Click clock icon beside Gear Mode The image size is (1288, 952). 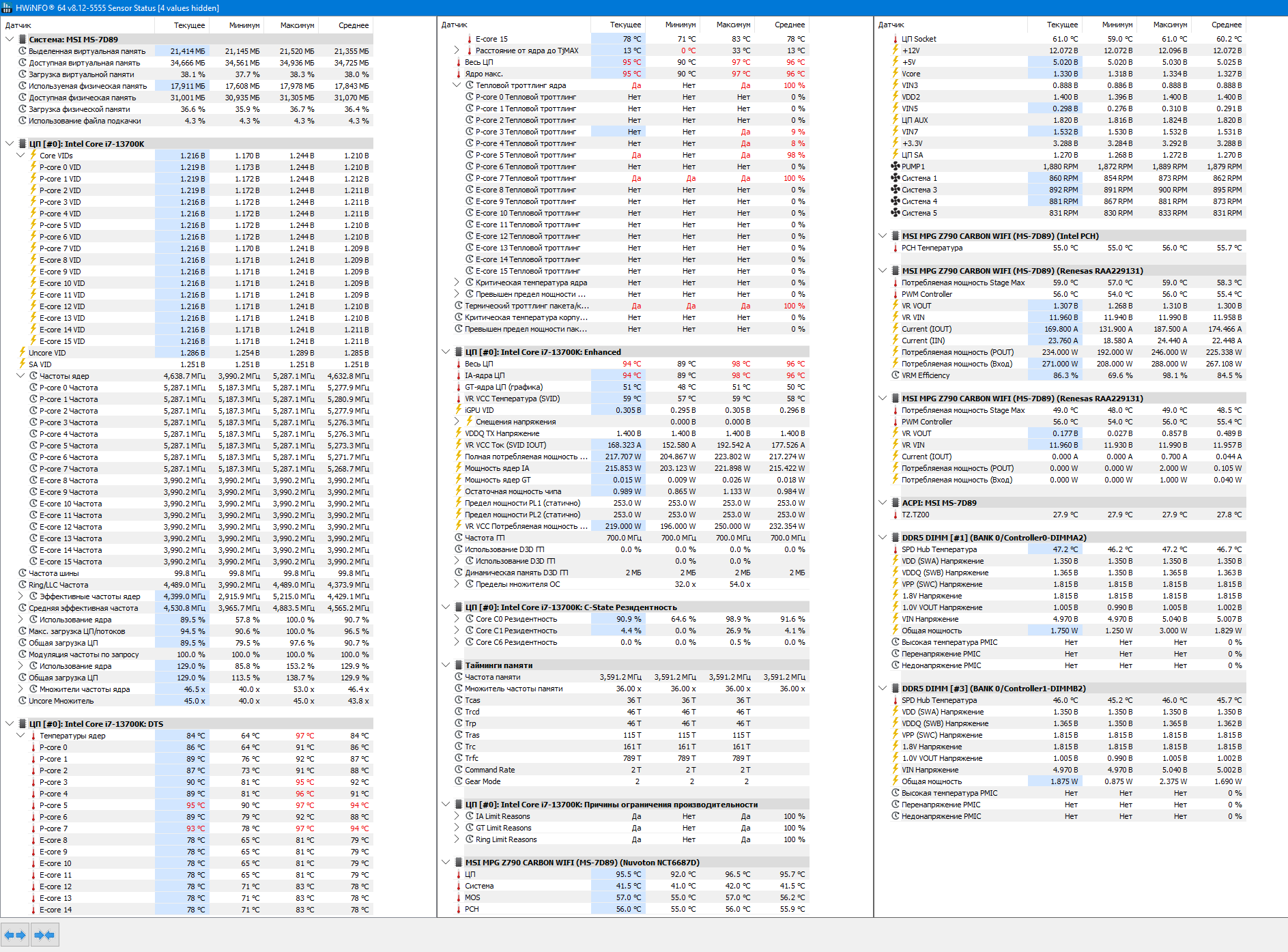459,781
